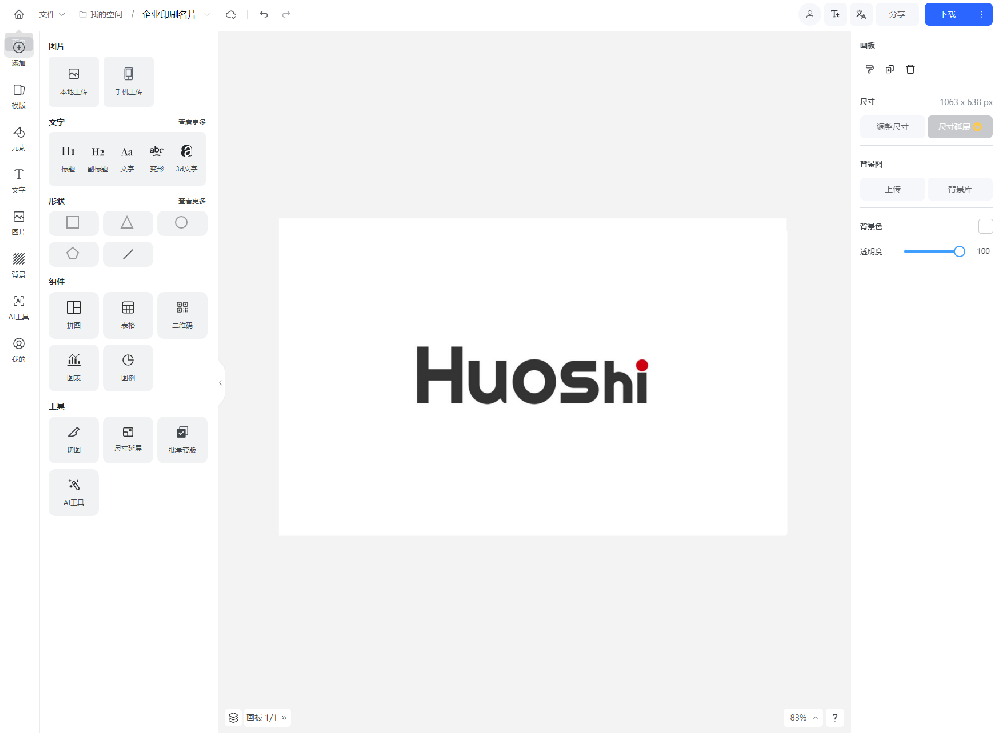This screenshot has height=733, width=1000.
Task: Insert a line shape
Action: click(128, 254)
